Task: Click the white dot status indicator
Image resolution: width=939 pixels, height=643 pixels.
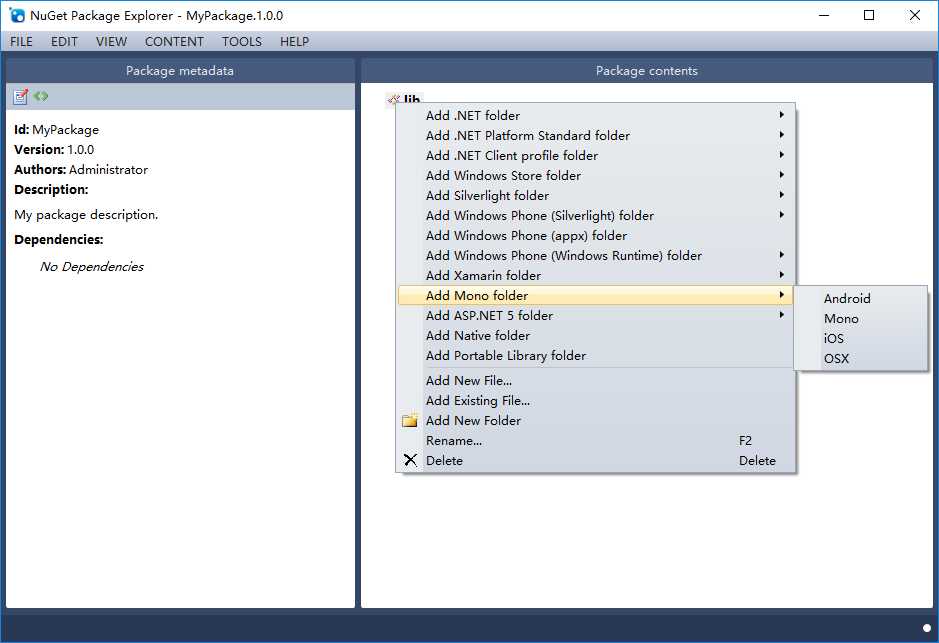Action: [x=927, y=628]
